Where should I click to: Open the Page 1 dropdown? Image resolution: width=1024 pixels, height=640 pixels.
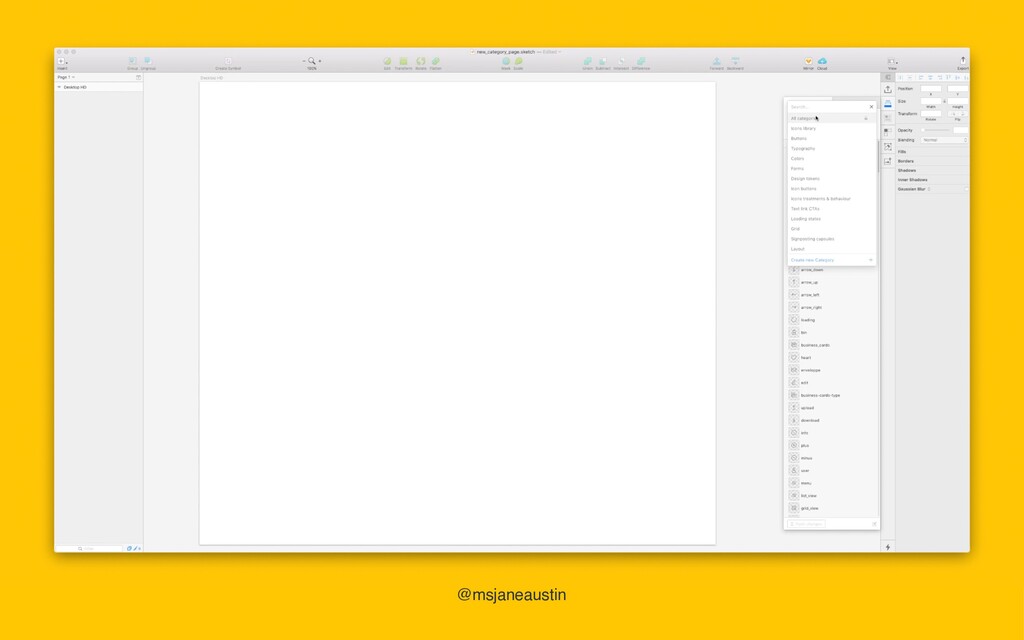click(66, 77)
